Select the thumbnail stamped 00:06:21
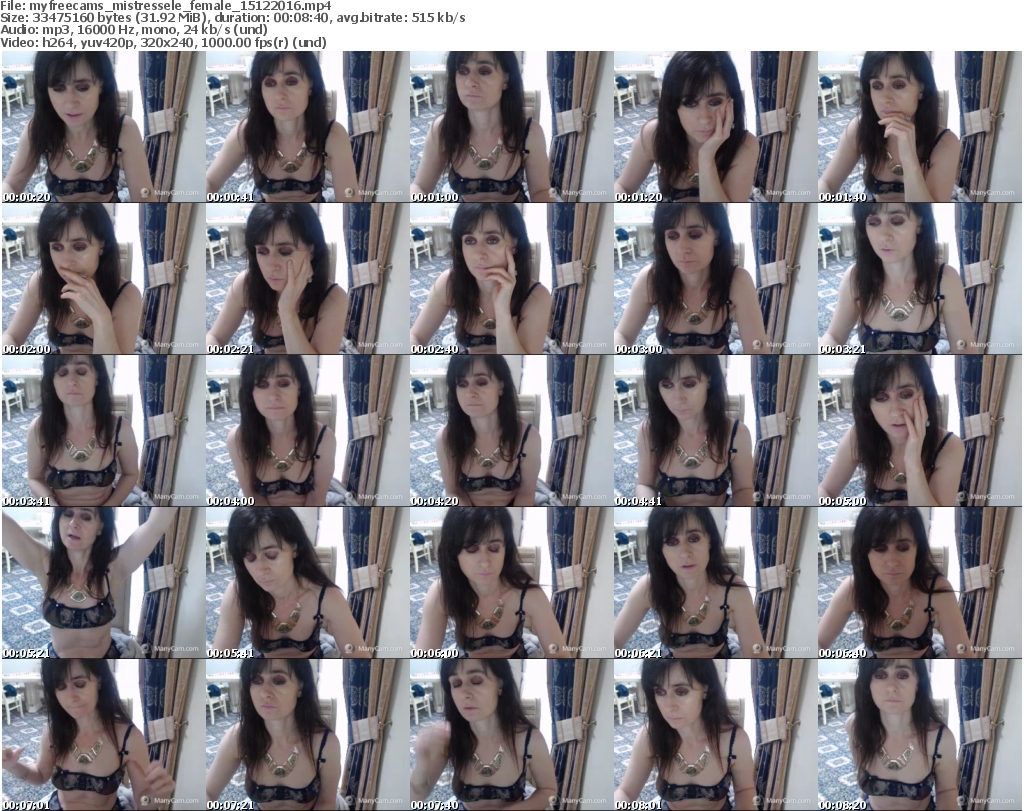Viewport: 1024px width, 811px height. [x=715, y=582]
